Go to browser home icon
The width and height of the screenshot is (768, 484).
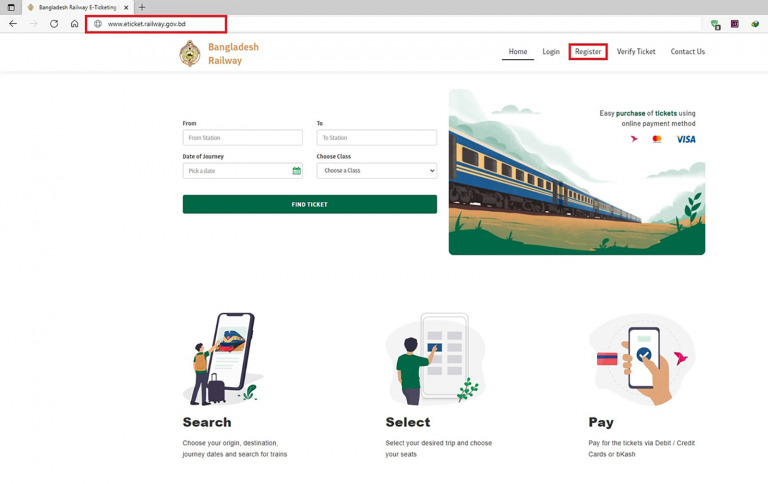(x=74, y=24)
